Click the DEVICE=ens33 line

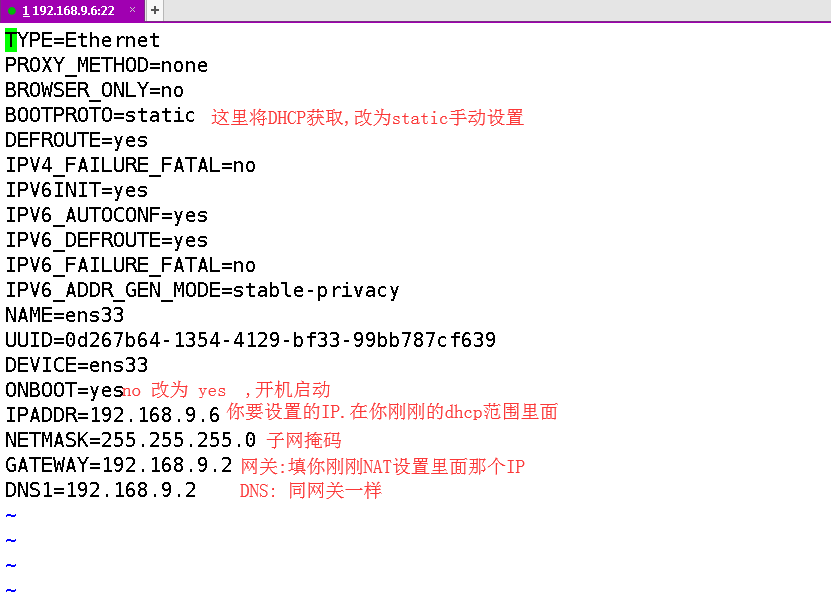click(76, 366)
